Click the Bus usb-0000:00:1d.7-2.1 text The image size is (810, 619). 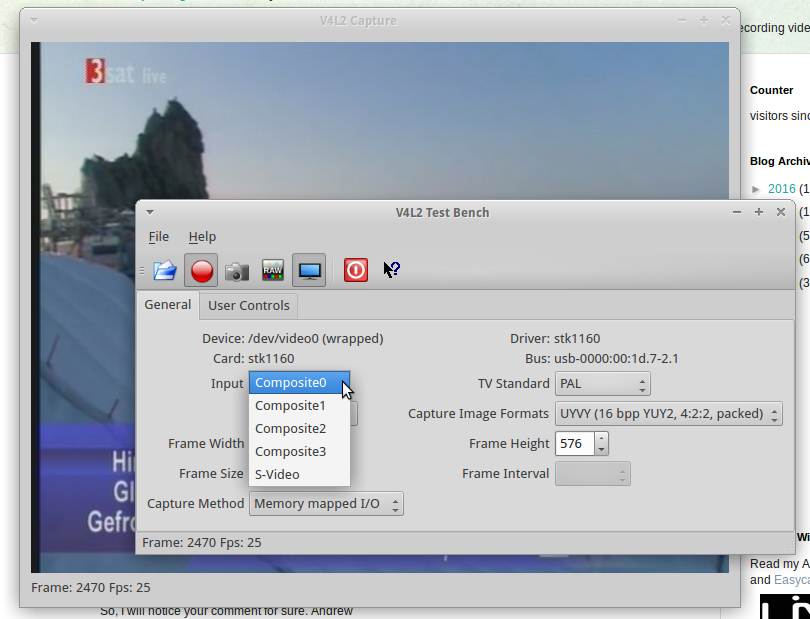click(602, 359)
